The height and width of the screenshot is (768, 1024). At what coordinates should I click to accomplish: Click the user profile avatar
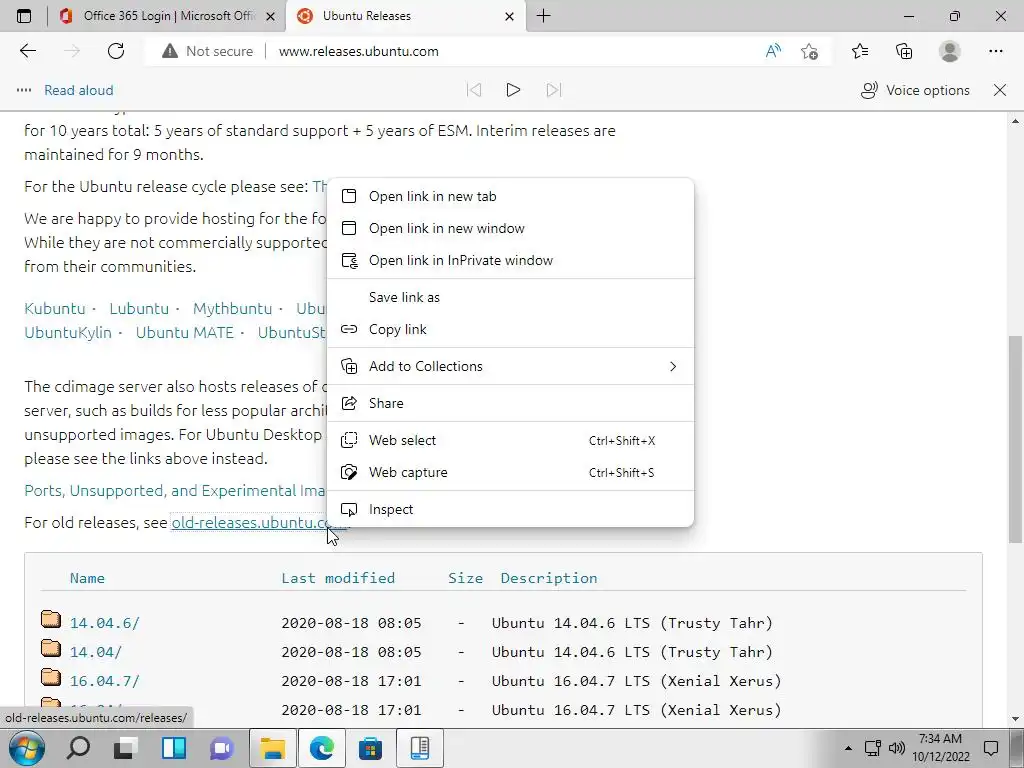950,51
